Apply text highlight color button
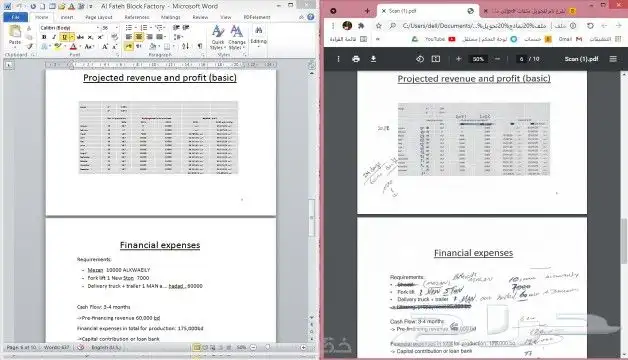 click(x=58, y=46)
